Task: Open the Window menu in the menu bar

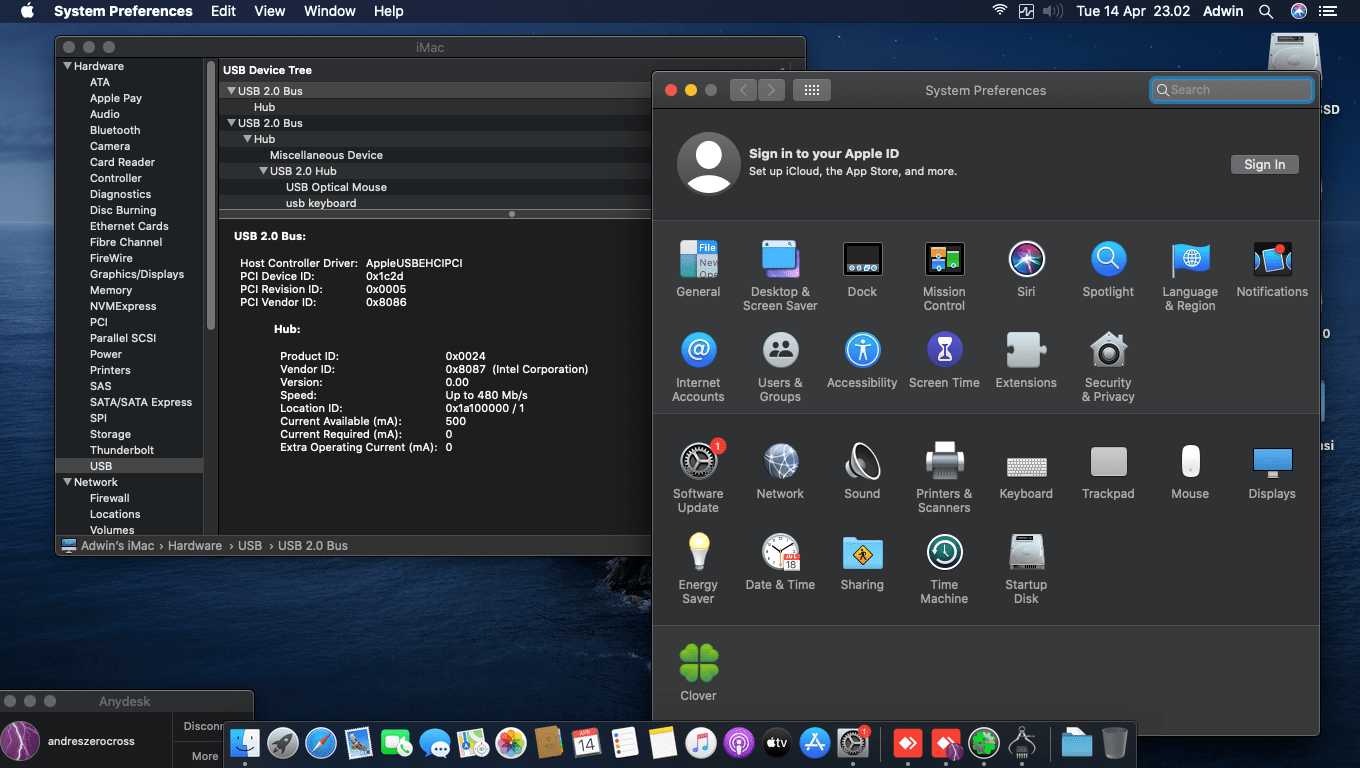Action: tap(329, 11)
